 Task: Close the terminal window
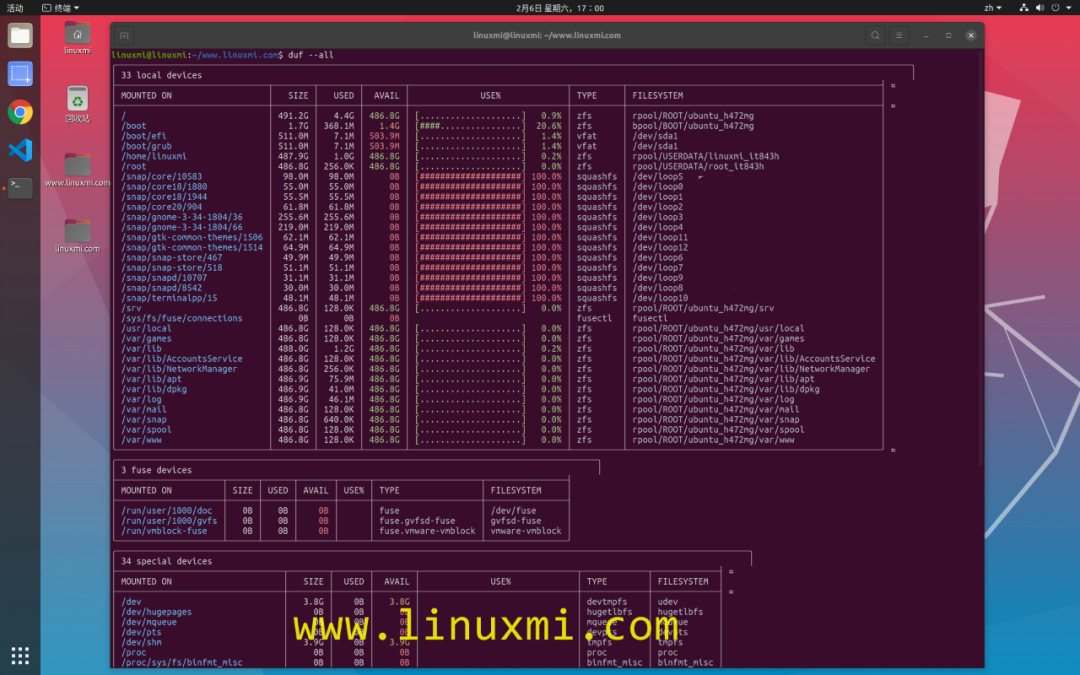tap(970, 35)
